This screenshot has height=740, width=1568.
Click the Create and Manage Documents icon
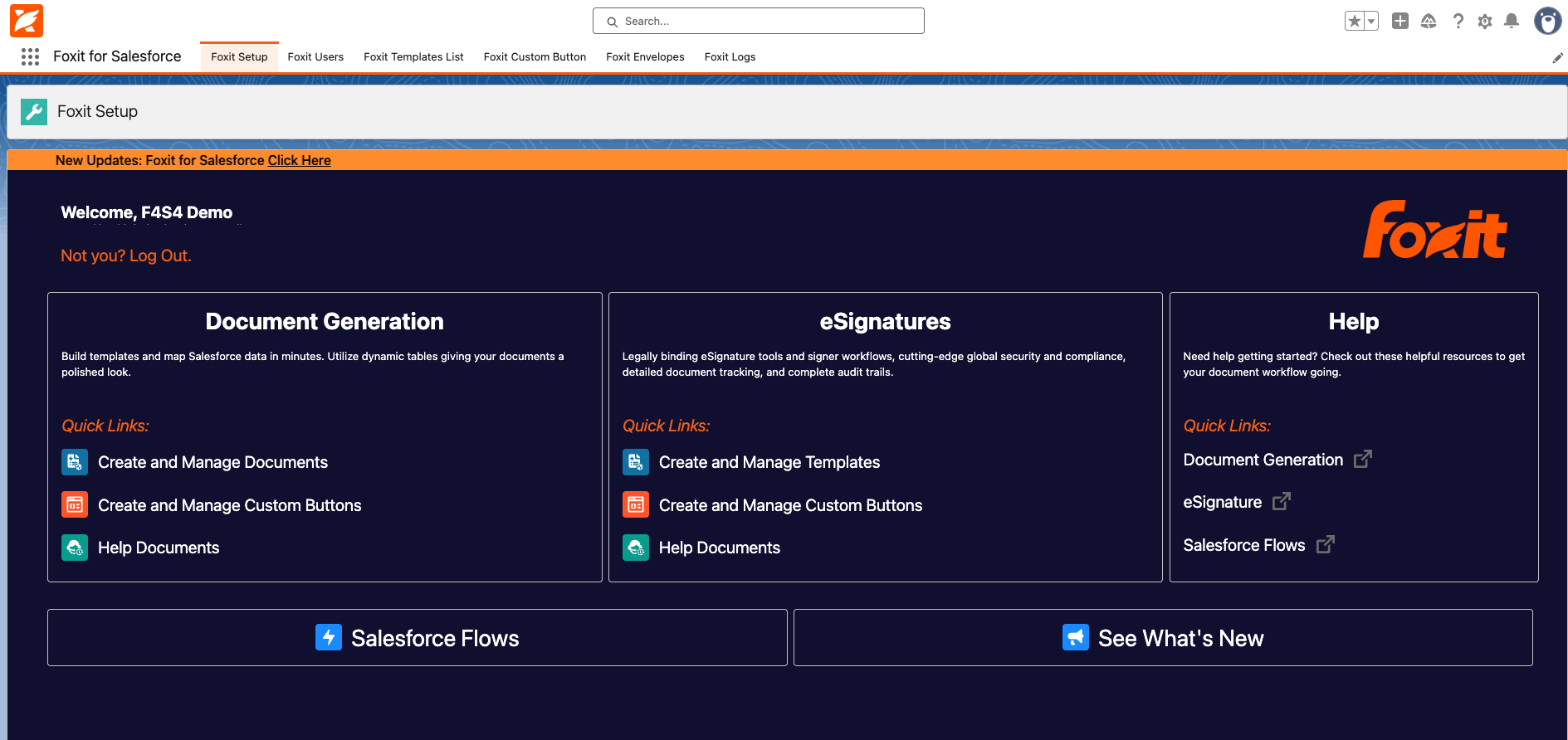75,462
